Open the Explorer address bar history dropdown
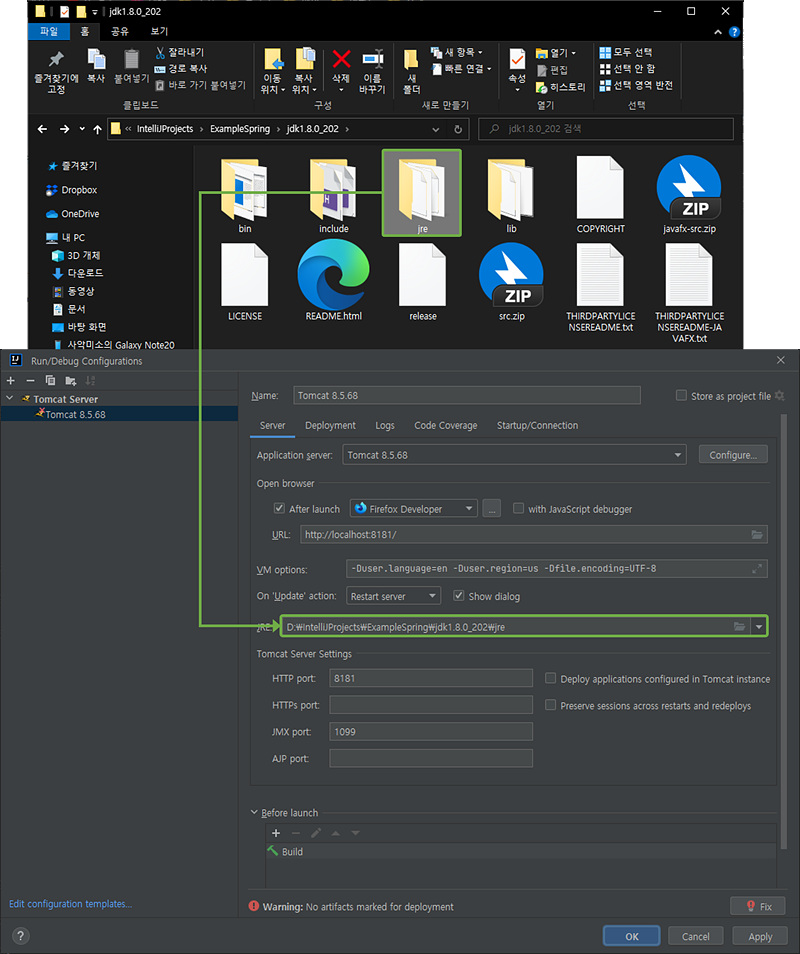Viewport: 800px width, 954px height. (x=436, y=130)
